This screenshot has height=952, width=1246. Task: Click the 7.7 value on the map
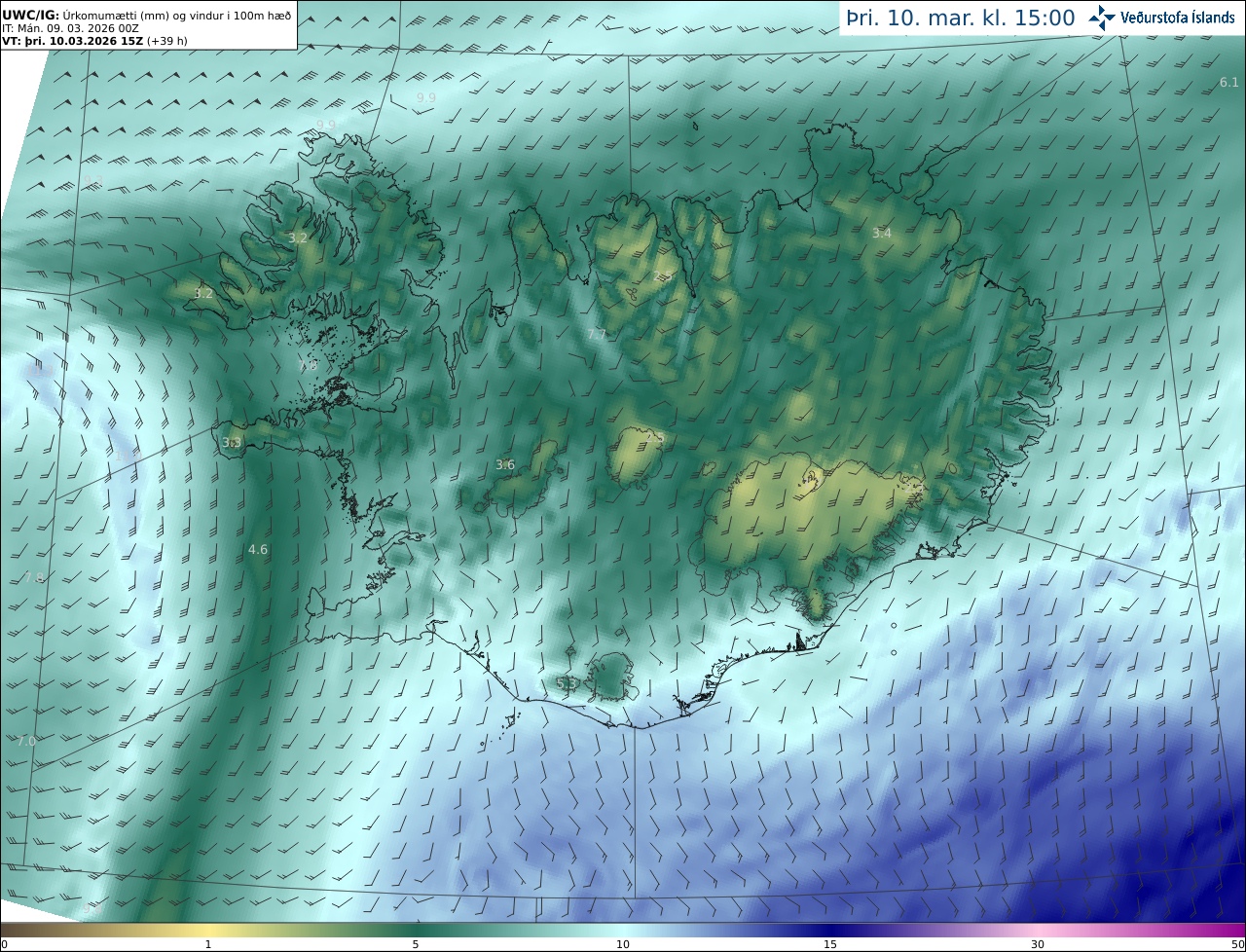tap(597, 334)
